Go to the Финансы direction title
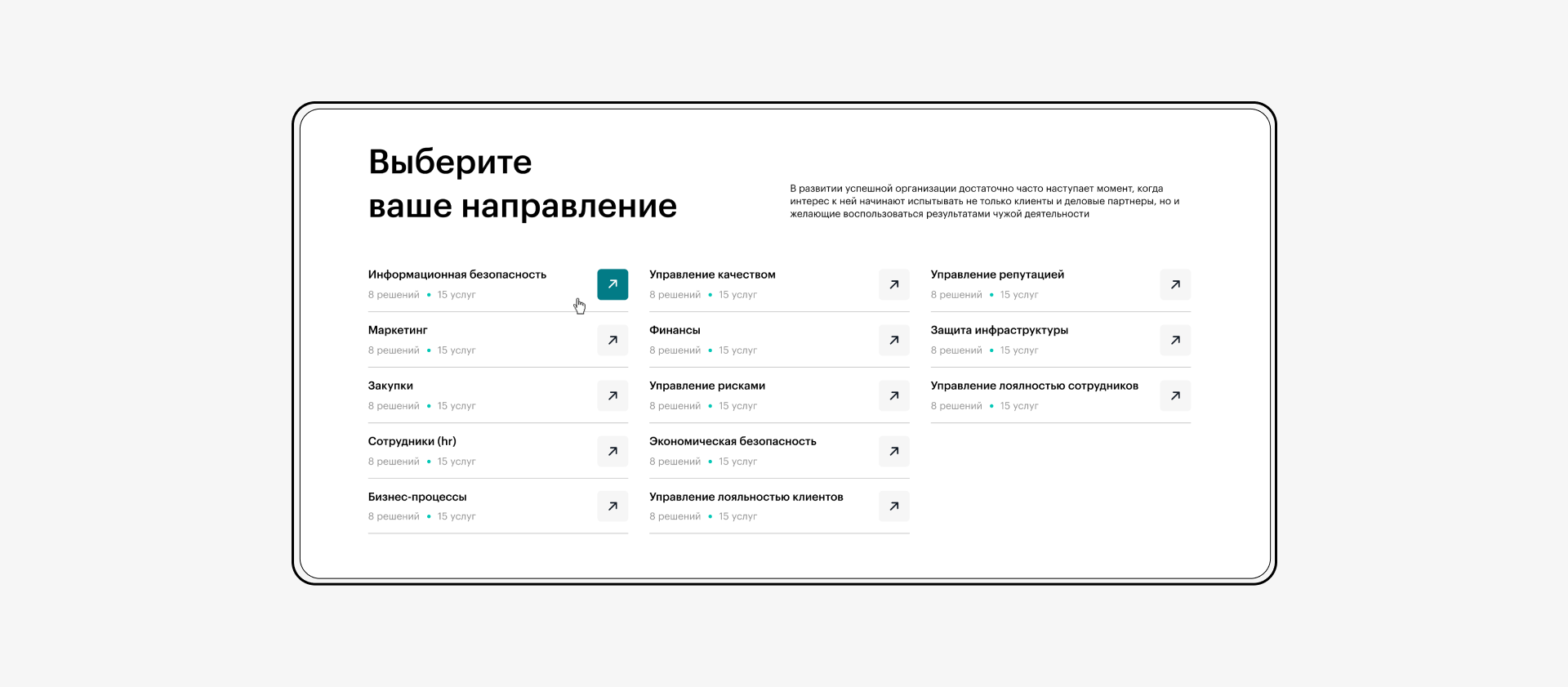Screen dimensions: 1568x687 675,330
